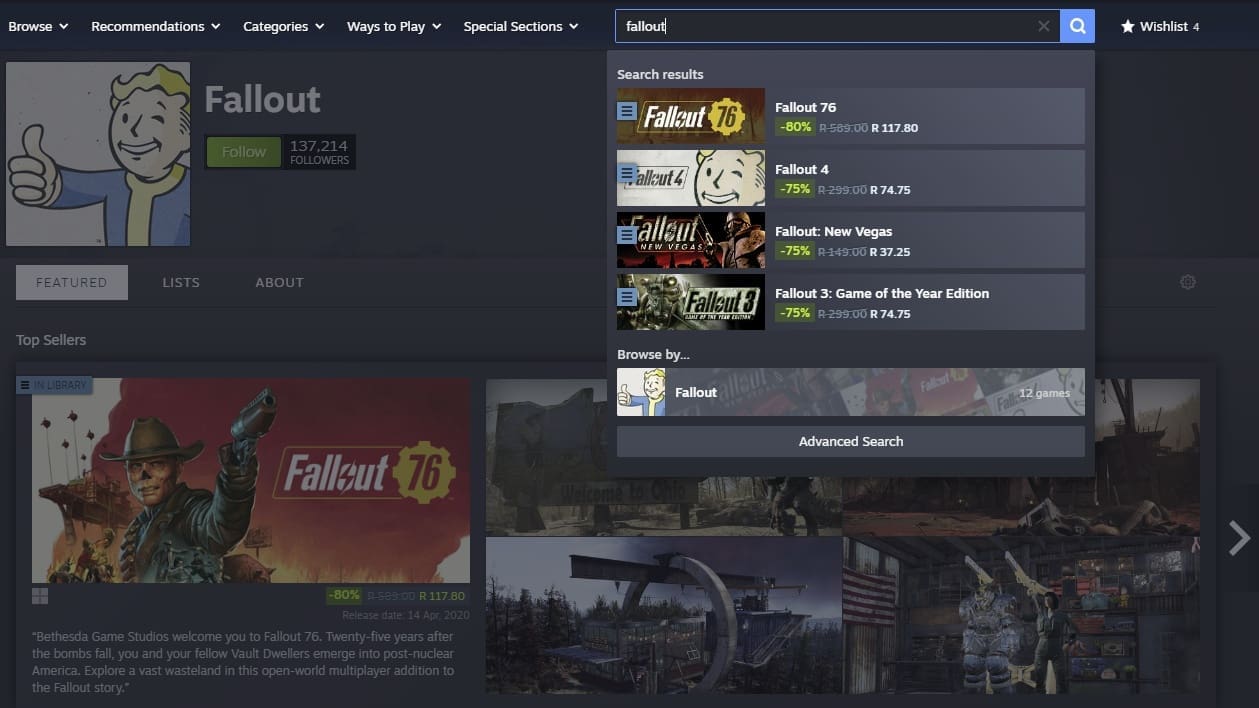Click the library list icon on Fallout 4 result
Viewport: 1259px width, 708px height.
[x=626, y=173]
